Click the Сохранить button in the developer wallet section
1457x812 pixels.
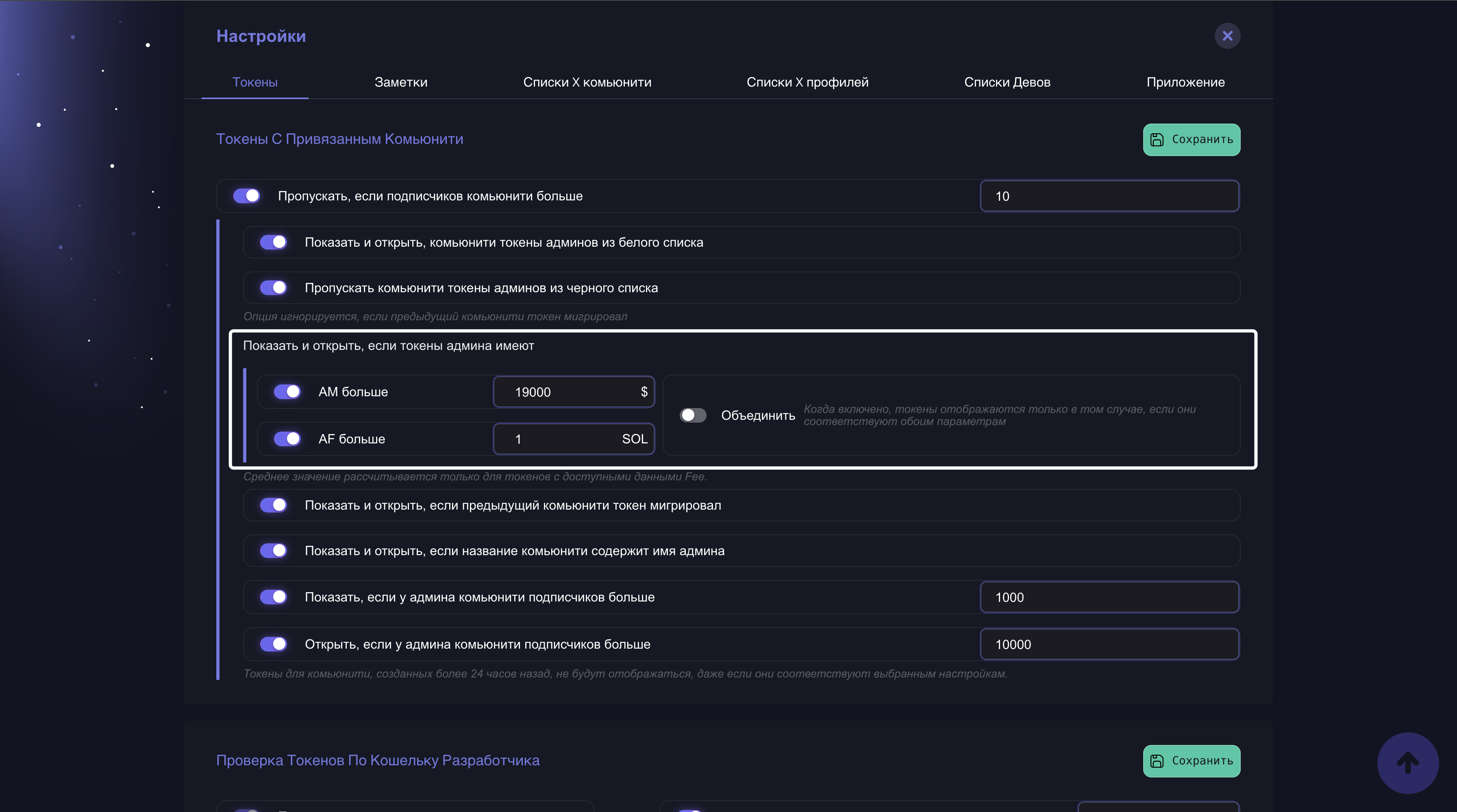(x=1191, y=760)
